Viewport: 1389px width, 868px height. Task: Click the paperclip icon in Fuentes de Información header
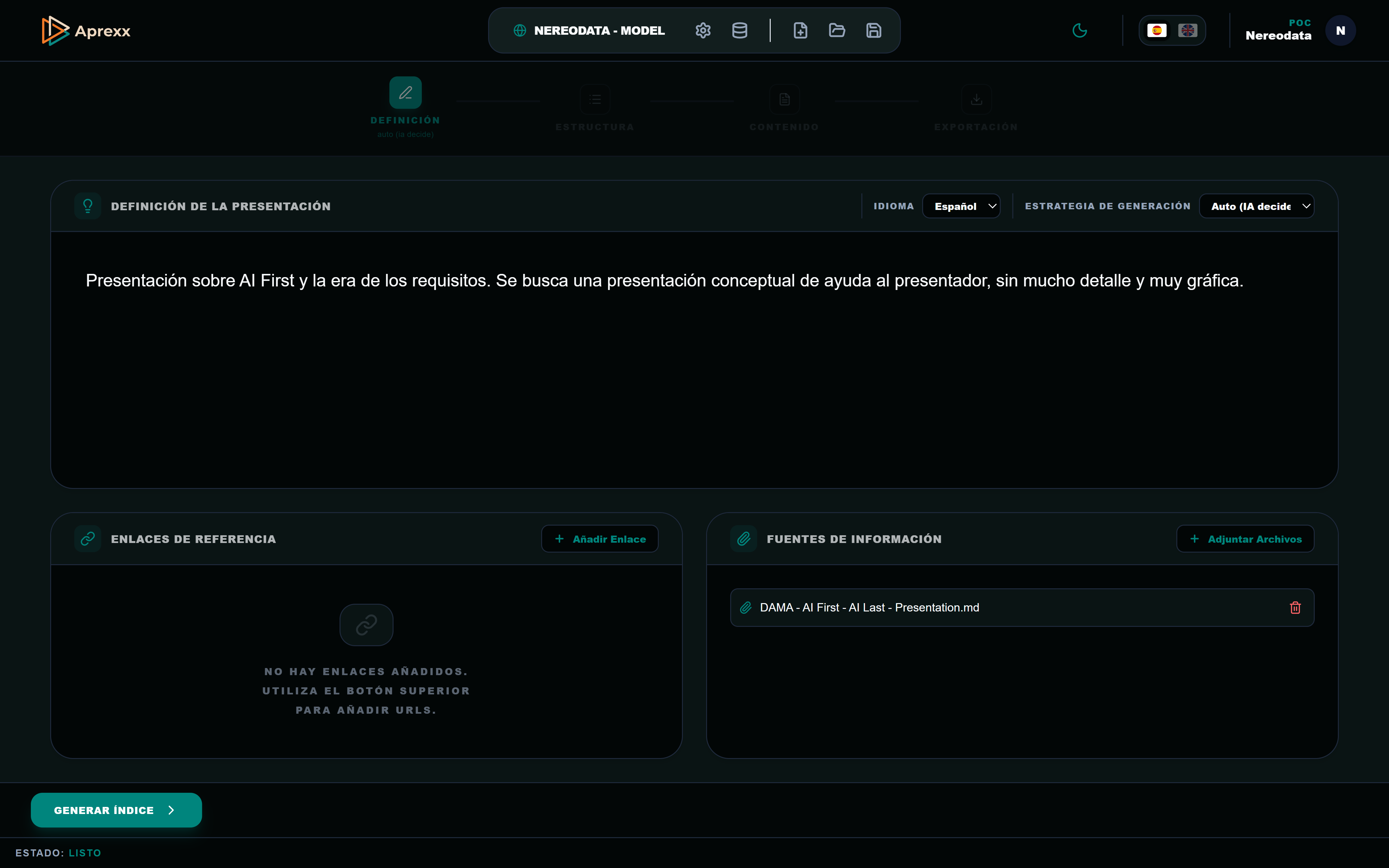tap(744, 538)
